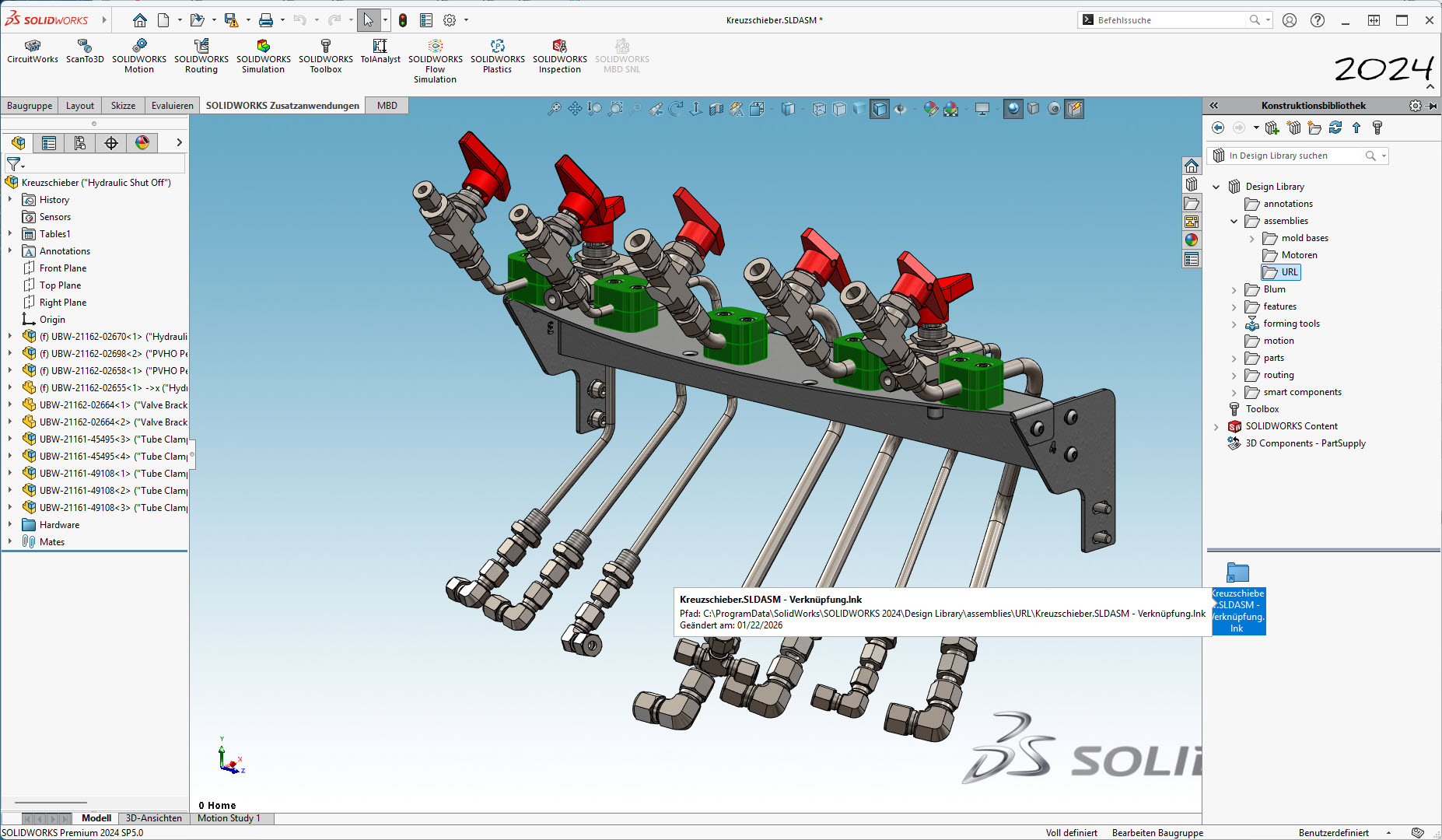The height and width of the screenshot is (840, 1442).
Task: Open the DisplayManager appearance sphere tab
Action: pyautogui.click(x=142, y=142)
